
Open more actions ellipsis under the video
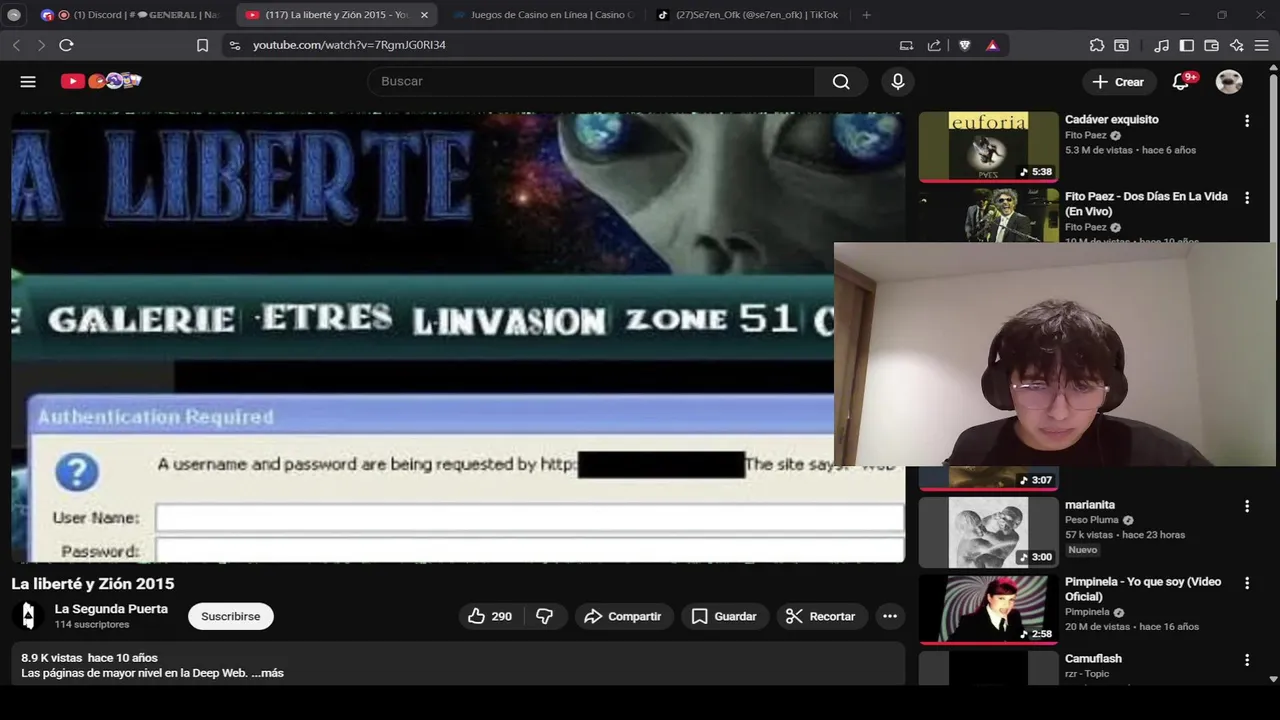(890, 616)
